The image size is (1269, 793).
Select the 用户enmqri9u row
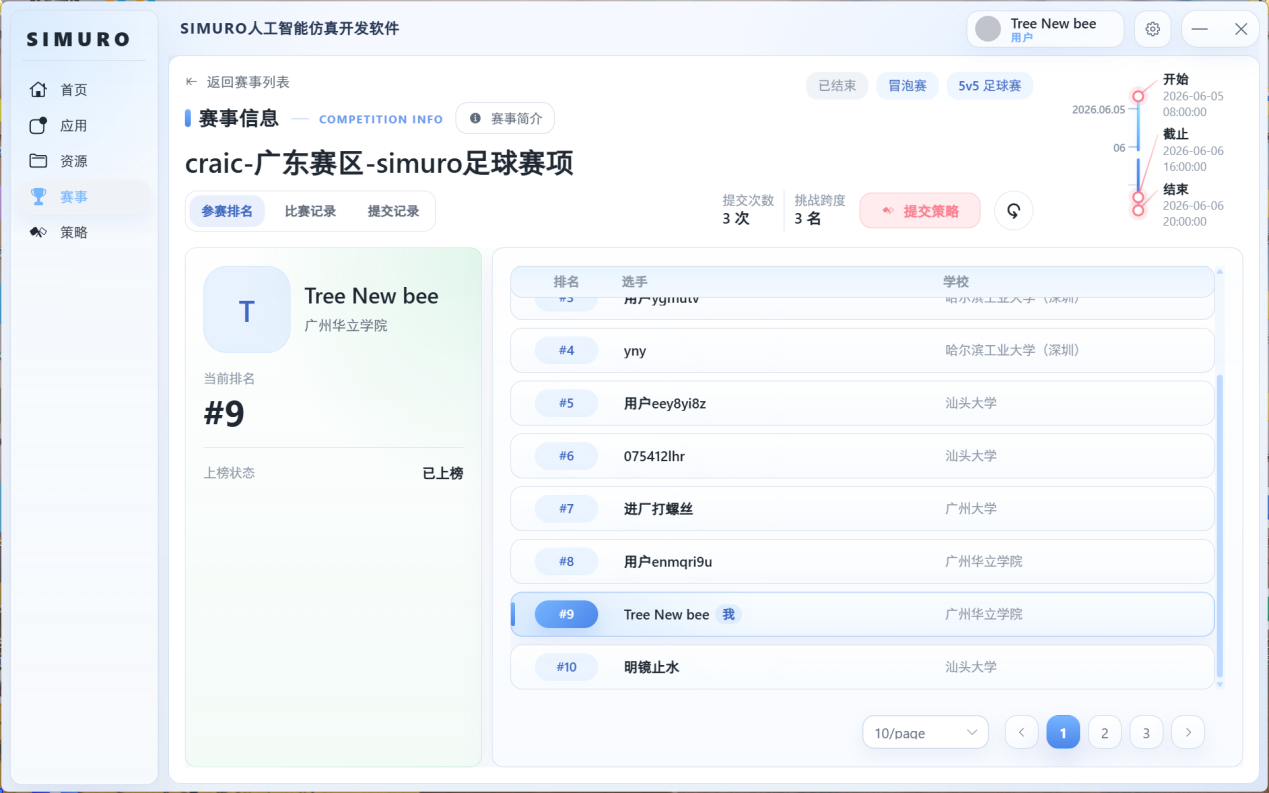click(862, 561)
